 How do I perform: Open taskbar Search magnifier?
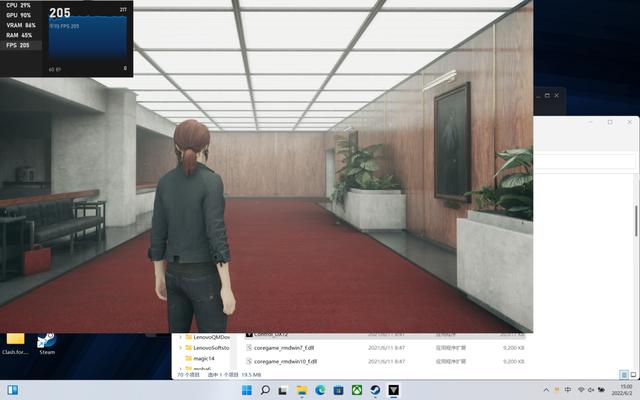[265, 390]
